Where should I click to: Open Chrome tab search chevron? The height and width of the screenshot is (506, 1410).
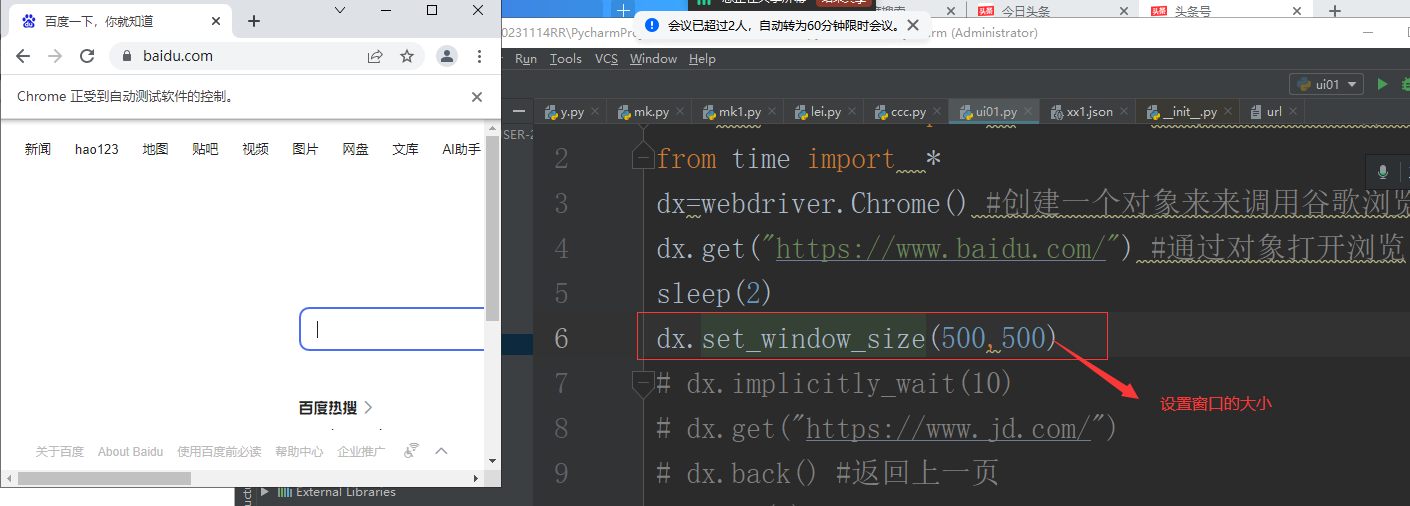click(x=340, y=10)
